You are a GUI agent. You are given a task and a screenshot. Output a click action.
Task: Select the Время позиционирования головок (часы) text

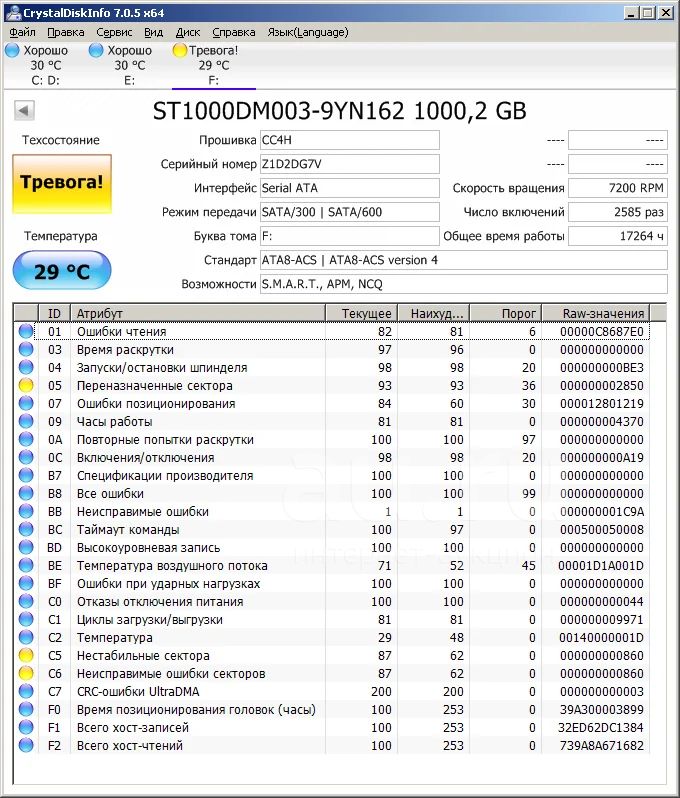tap(196, 709)
